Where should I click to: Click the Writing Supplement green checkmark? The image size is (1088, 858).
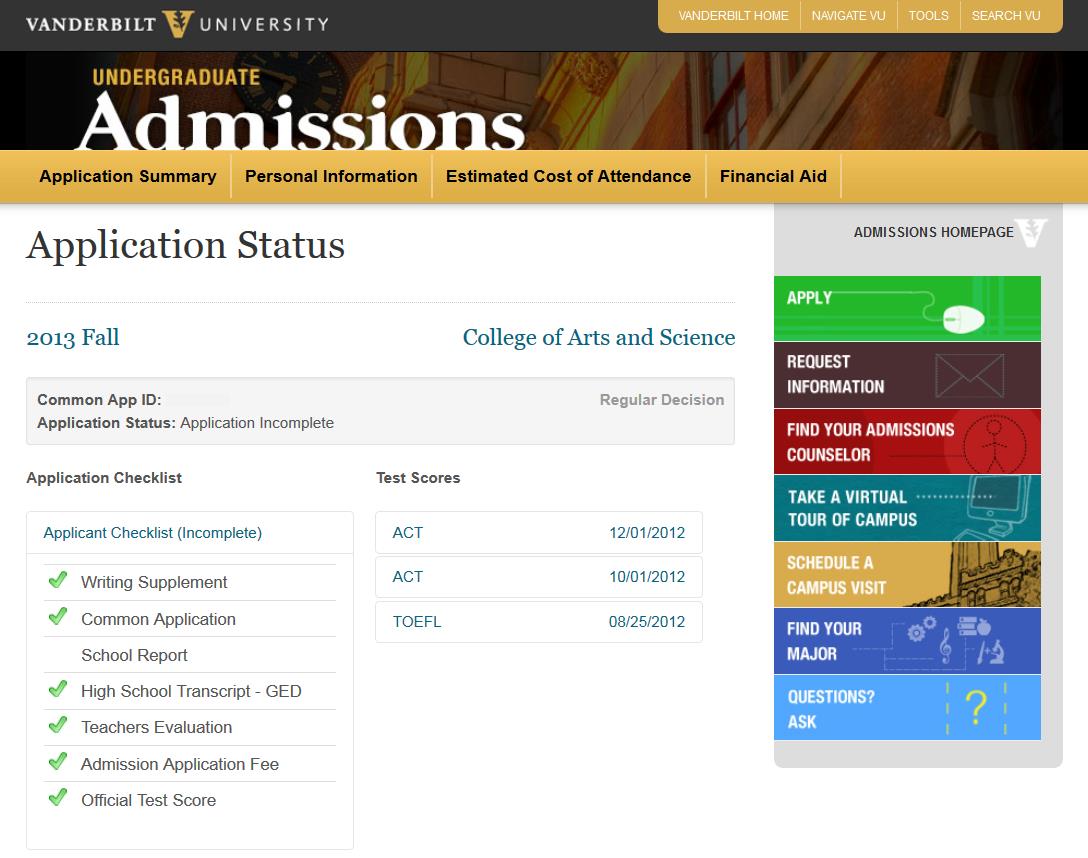58,581
